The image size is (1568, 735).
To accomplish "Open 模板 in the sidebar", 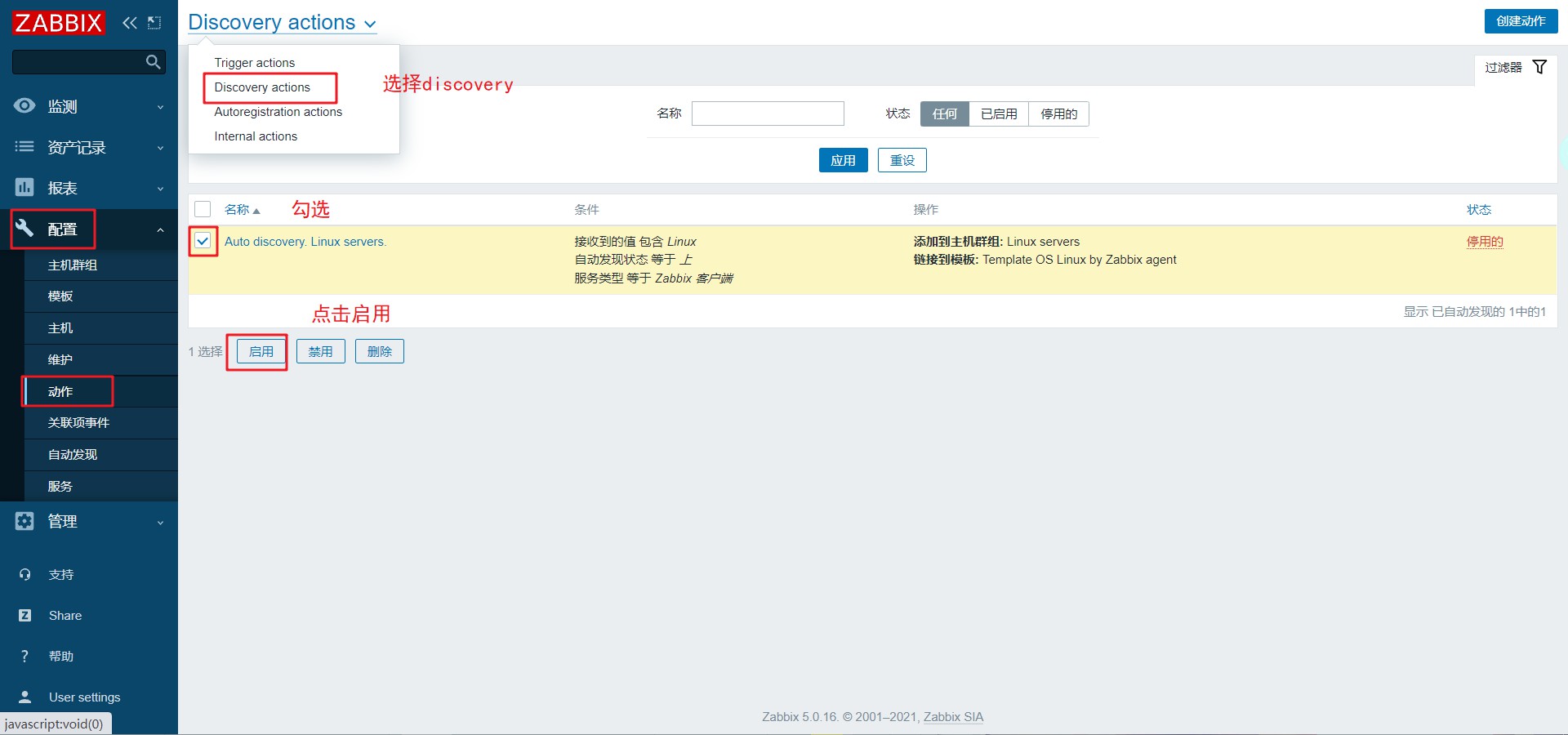I will click(101, 296).
